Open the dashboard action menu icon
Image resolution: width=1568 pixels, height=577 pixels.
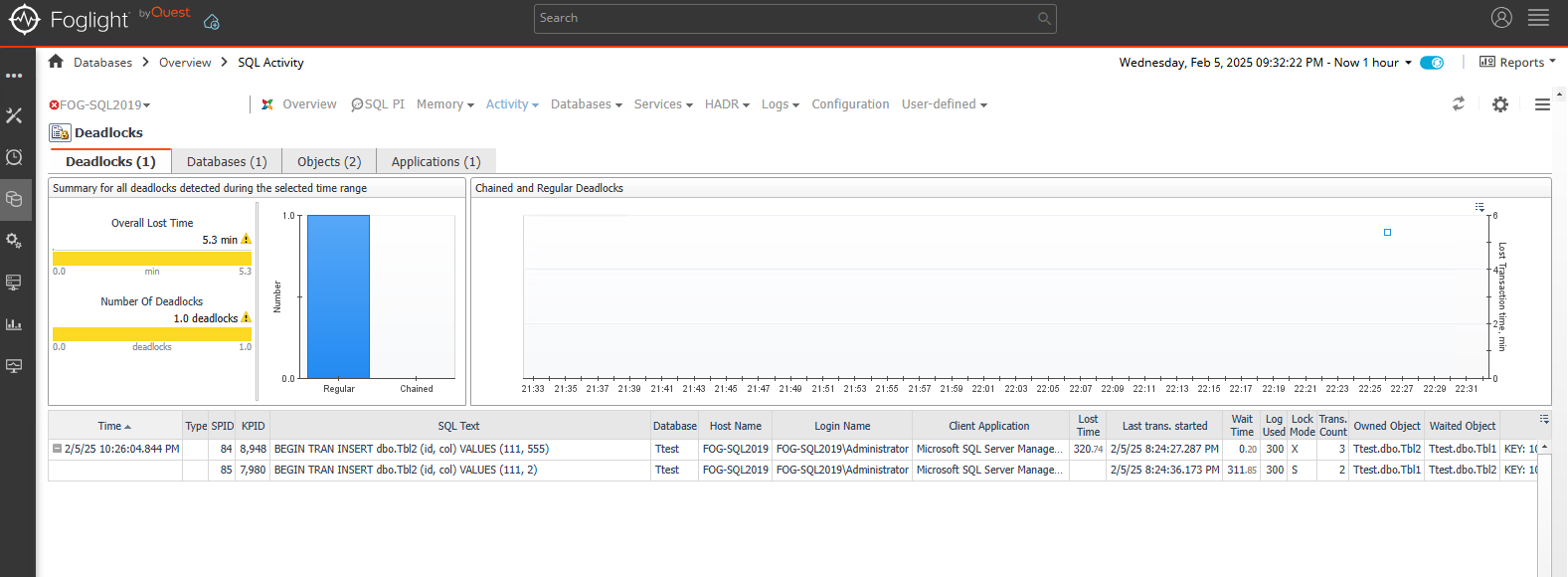coord(1542,104)
